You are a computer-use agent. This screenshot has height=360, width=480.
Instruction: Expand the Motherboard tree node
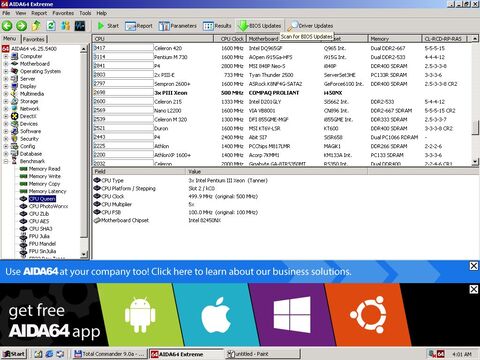tap(6, 64)
